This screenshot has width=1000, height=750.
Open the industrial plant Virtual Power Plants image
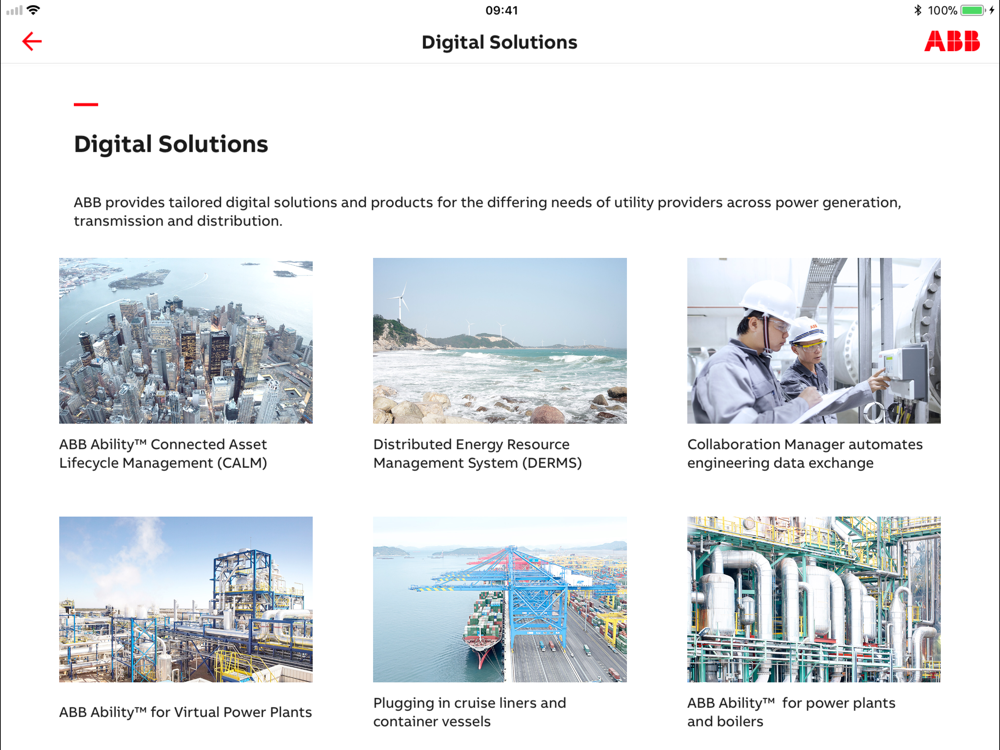[x=186, y=599]
